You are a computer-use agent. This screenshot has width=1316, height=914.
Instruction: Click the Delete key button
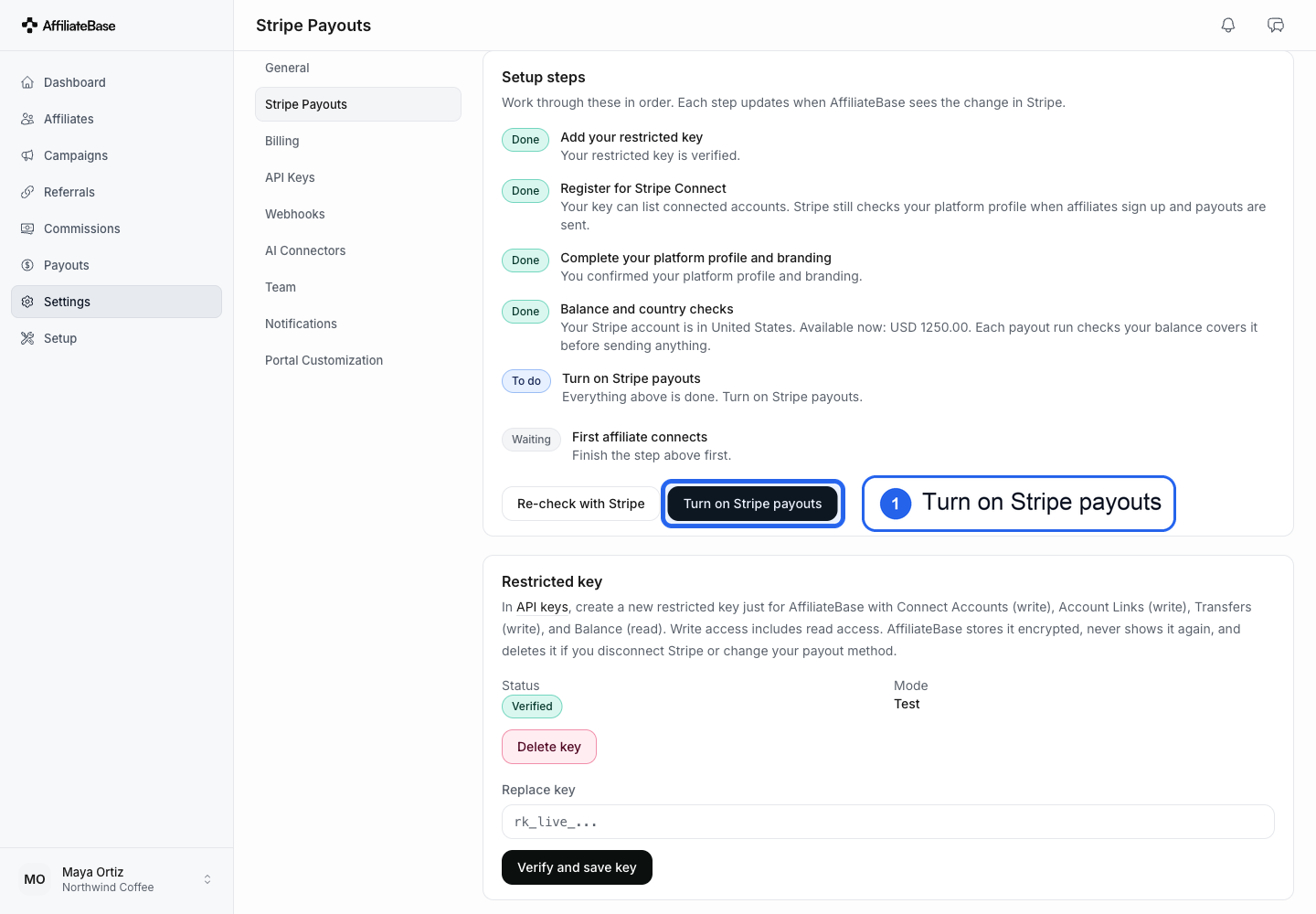[x=549, y=747]
